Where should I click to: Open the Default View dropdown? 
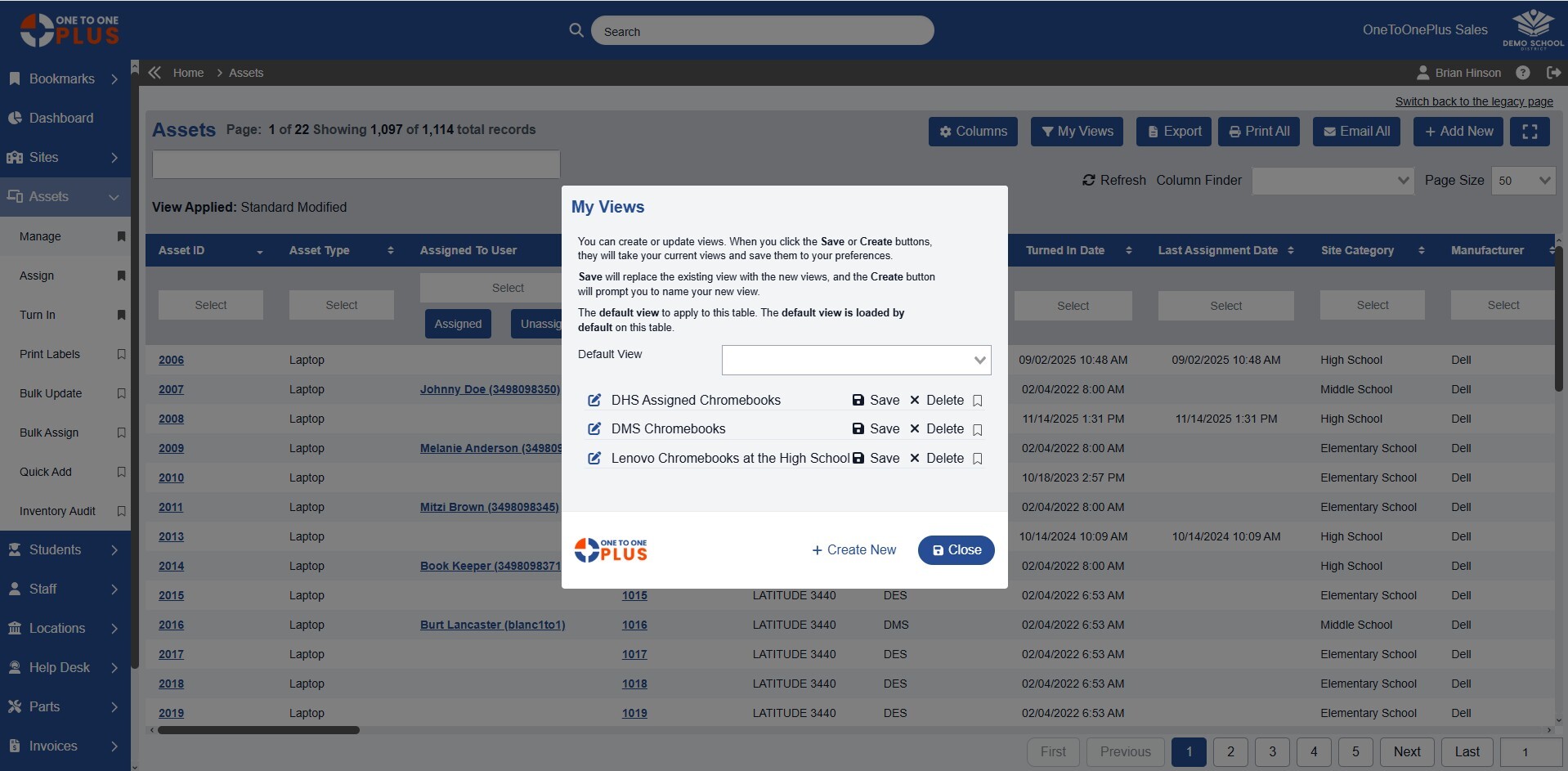click(856, 361)
